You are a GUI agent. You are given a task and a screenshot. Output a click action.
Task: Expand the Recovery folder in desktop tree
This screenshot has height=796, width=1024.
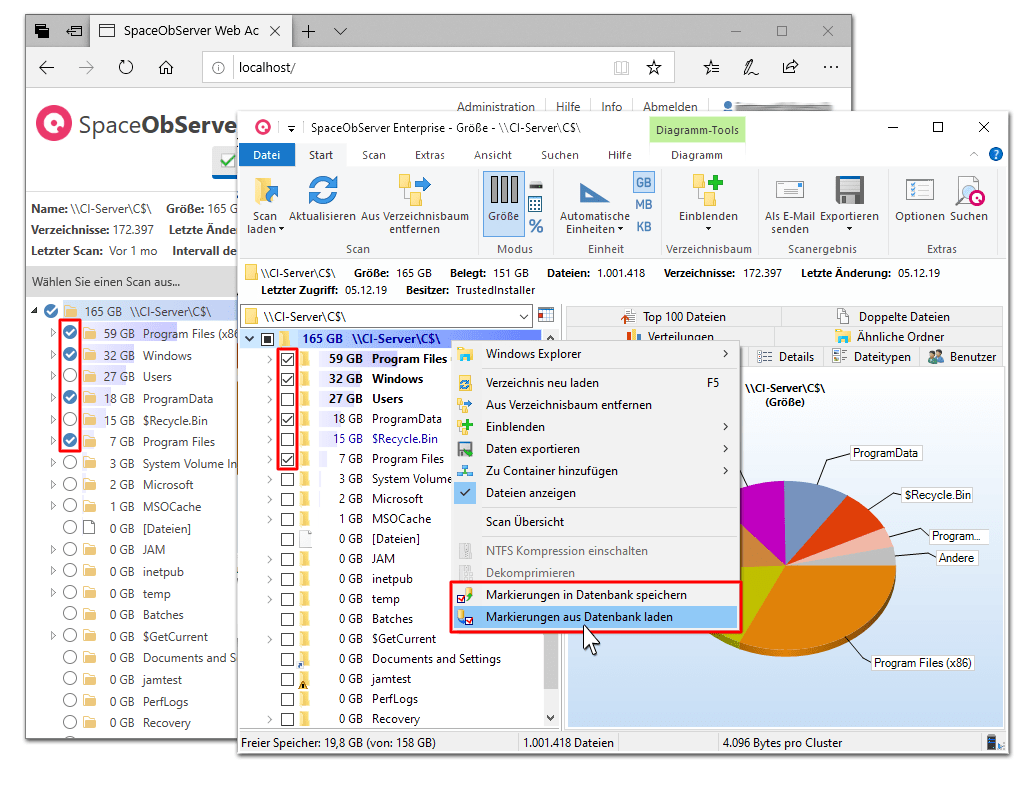pos(270,719)
